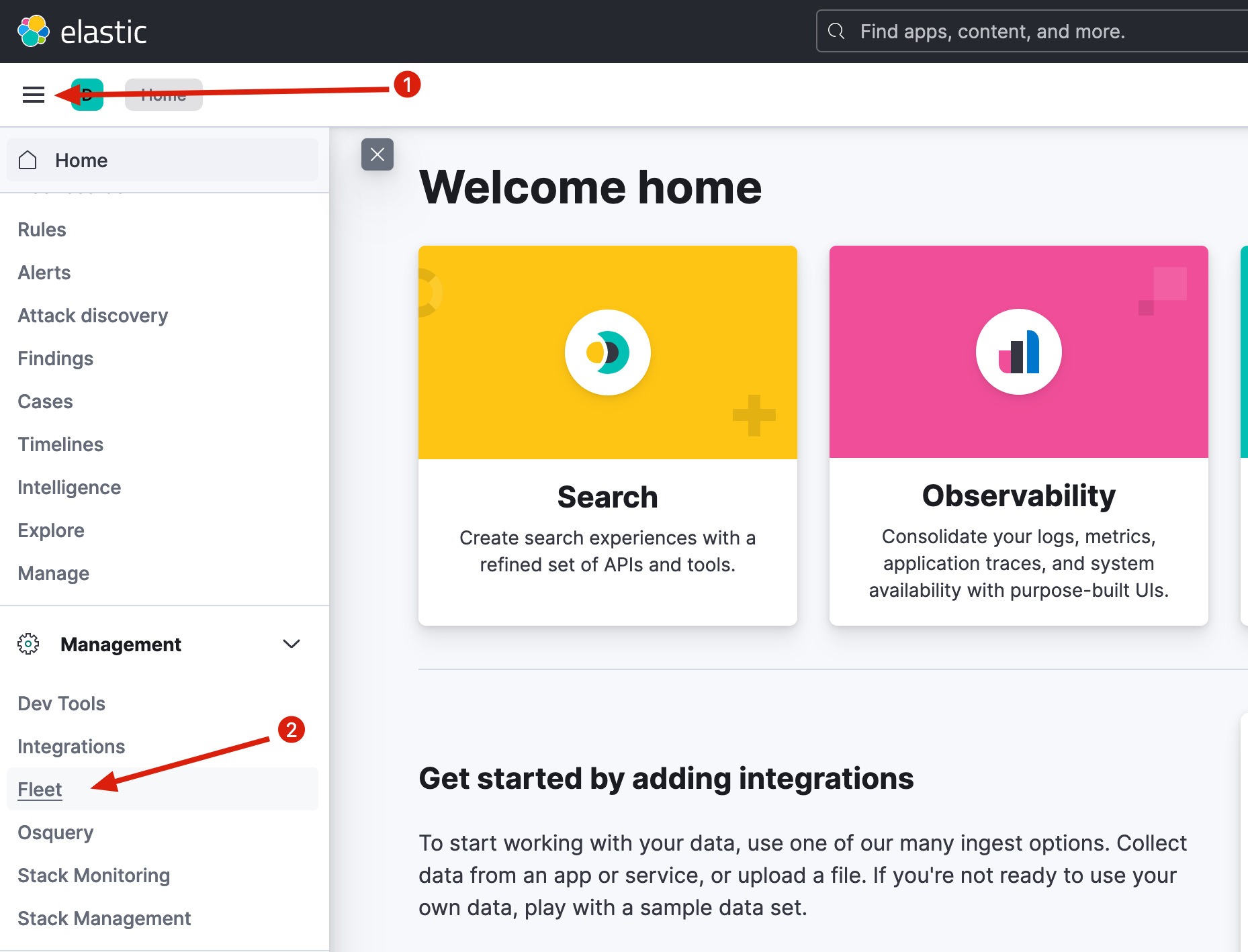Click the Home breadcrumb

[164, 95]
